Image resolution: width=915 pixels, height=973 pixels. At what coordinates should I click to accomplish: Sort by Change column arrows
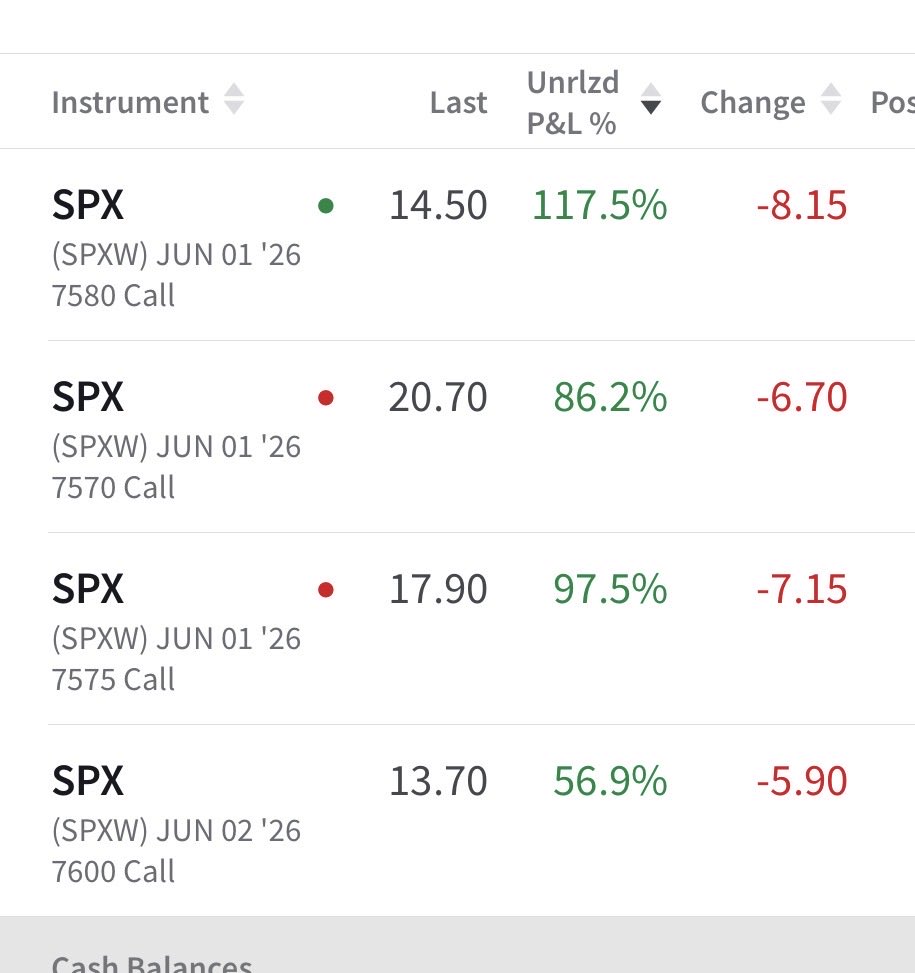click(x=831, y=99)
